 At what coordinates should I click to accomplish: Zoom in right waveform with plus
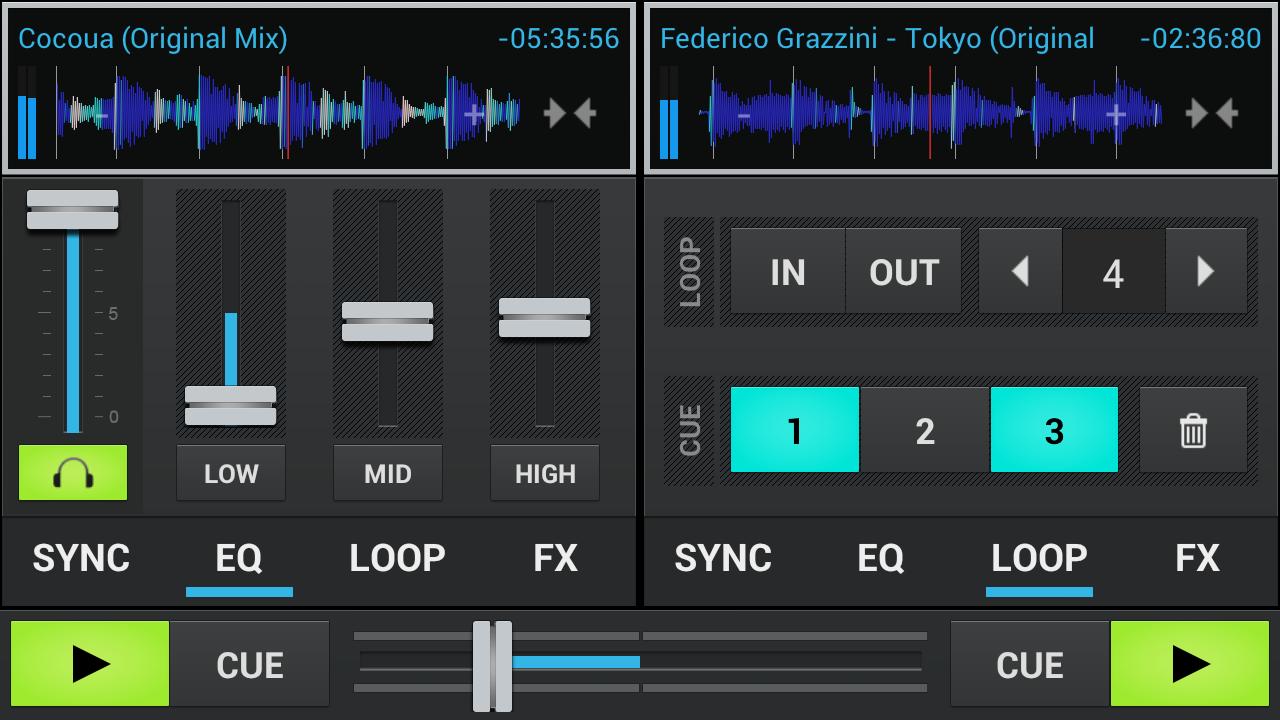(1116, 115)
